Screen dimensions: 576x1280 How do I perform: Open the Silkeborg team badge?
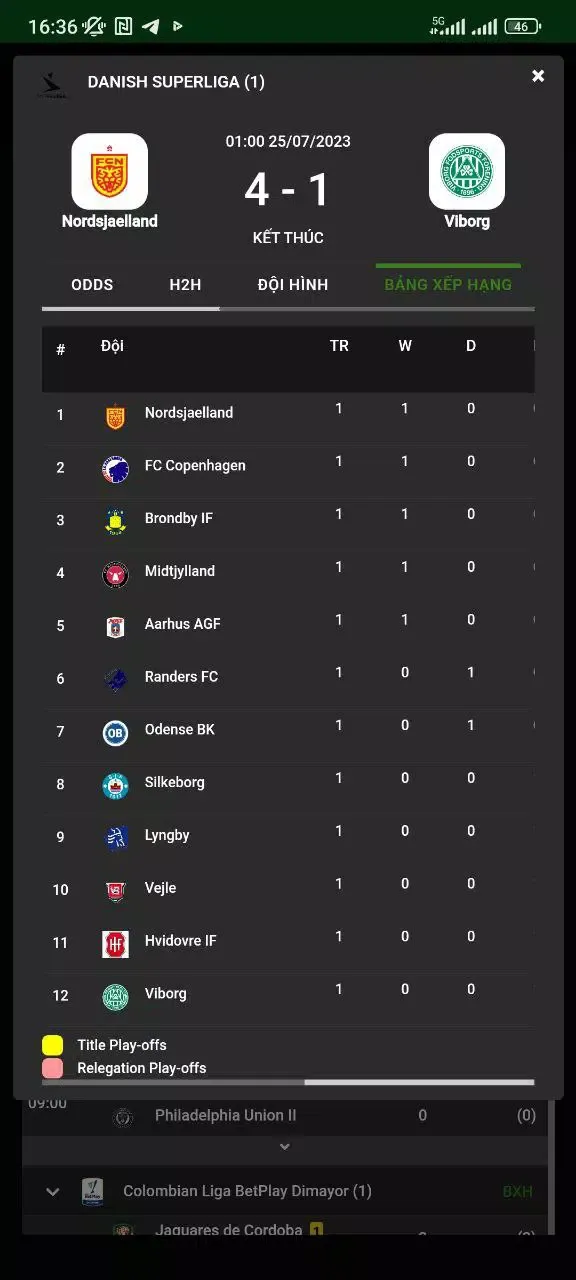click(116, 786)
